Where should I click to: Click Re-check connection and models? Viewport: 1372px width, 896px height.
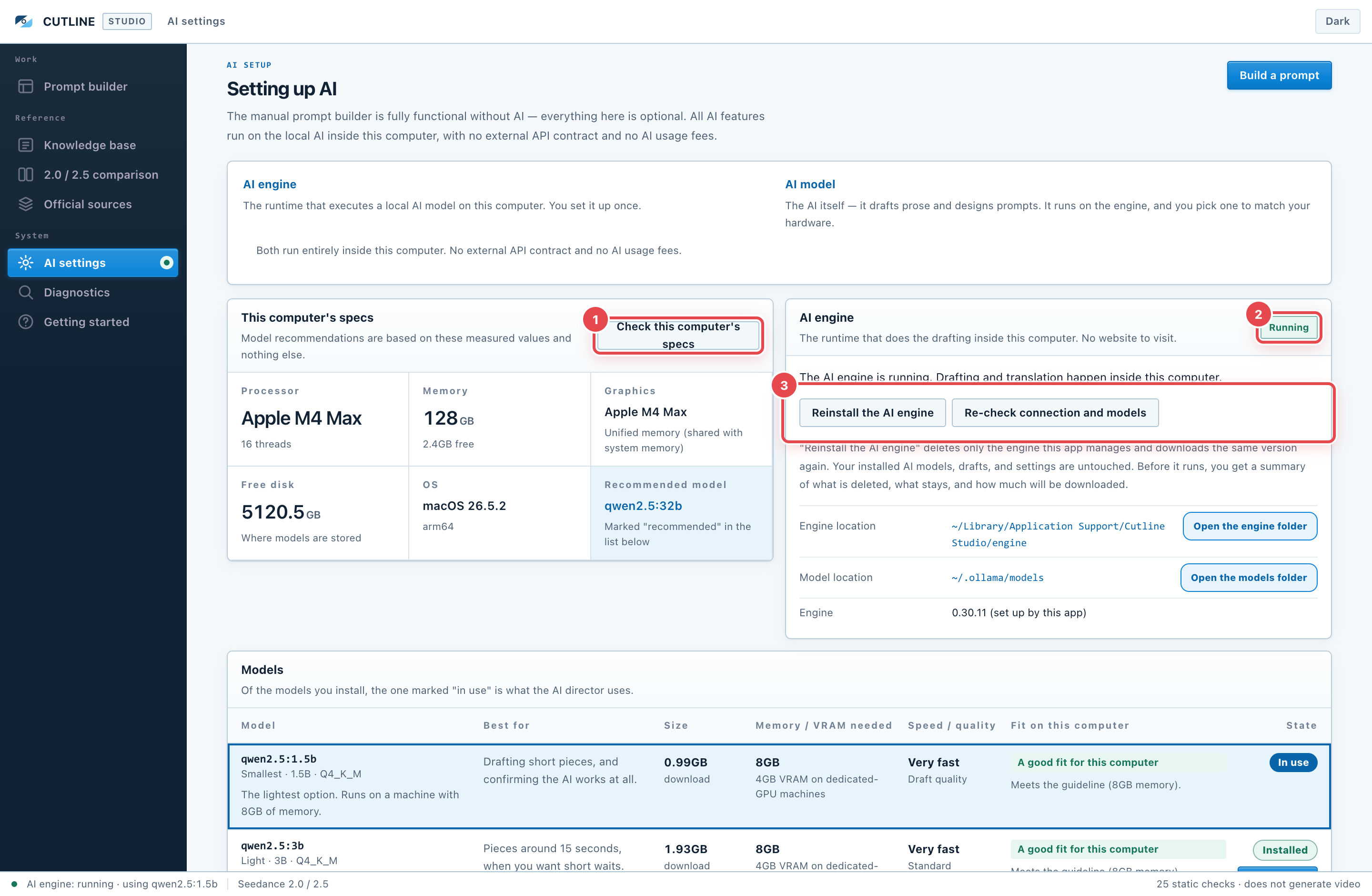pyautogui.click(x=1055, y=413)
